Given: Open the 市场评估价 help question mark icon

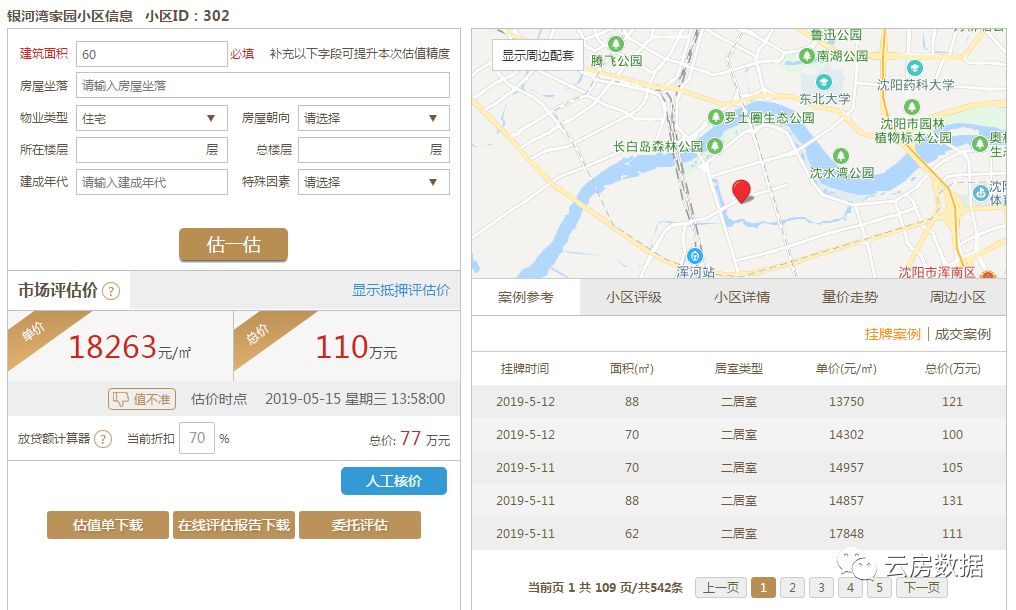Looking at the screenshot, I should (109, 290).
